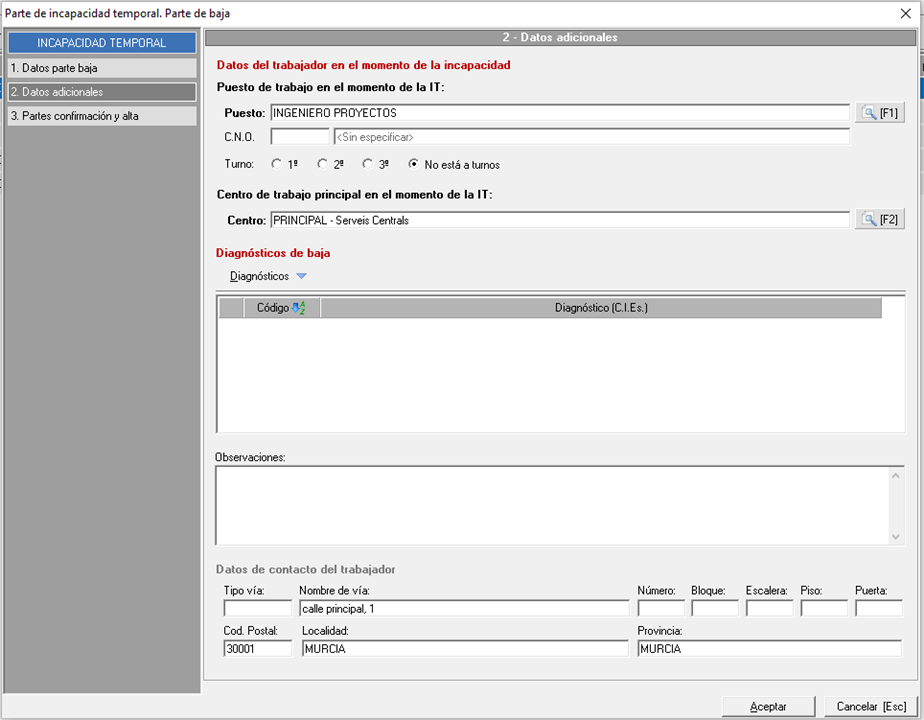Select the 3ª turno radio button
This screenshot has height=720, width=924.
(x=368, y=164)
